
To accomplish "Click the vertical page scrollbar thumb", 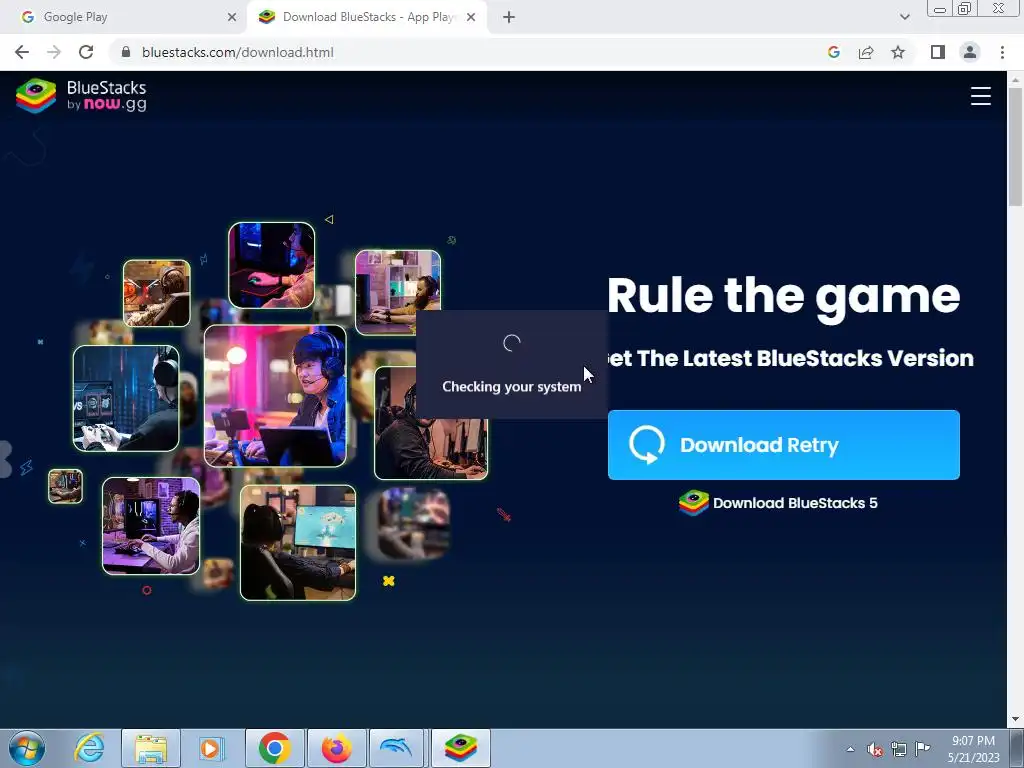I will (1015, 147).
